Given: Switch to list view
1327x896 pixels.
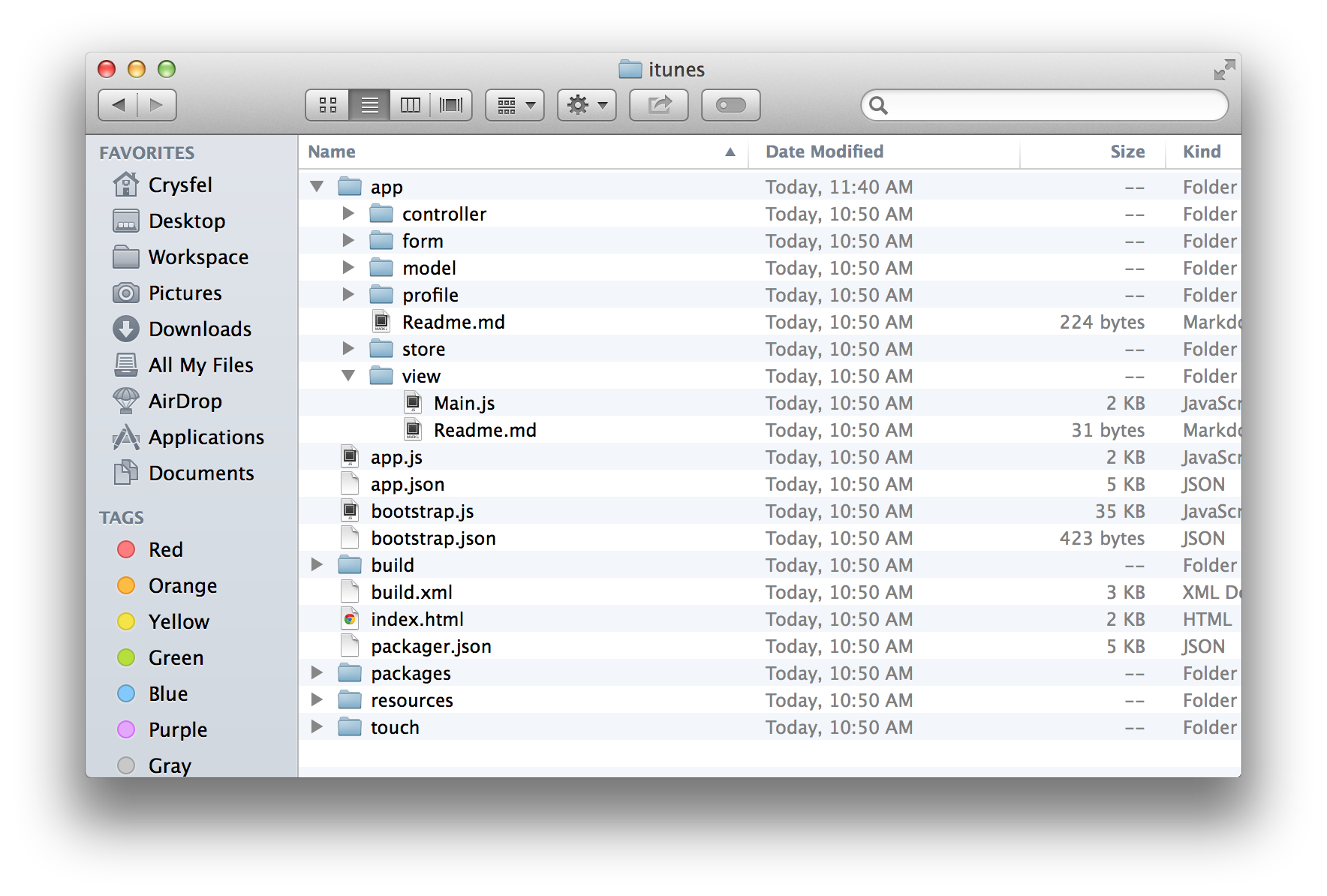Looking at the screenshot, I should point(369,105).
